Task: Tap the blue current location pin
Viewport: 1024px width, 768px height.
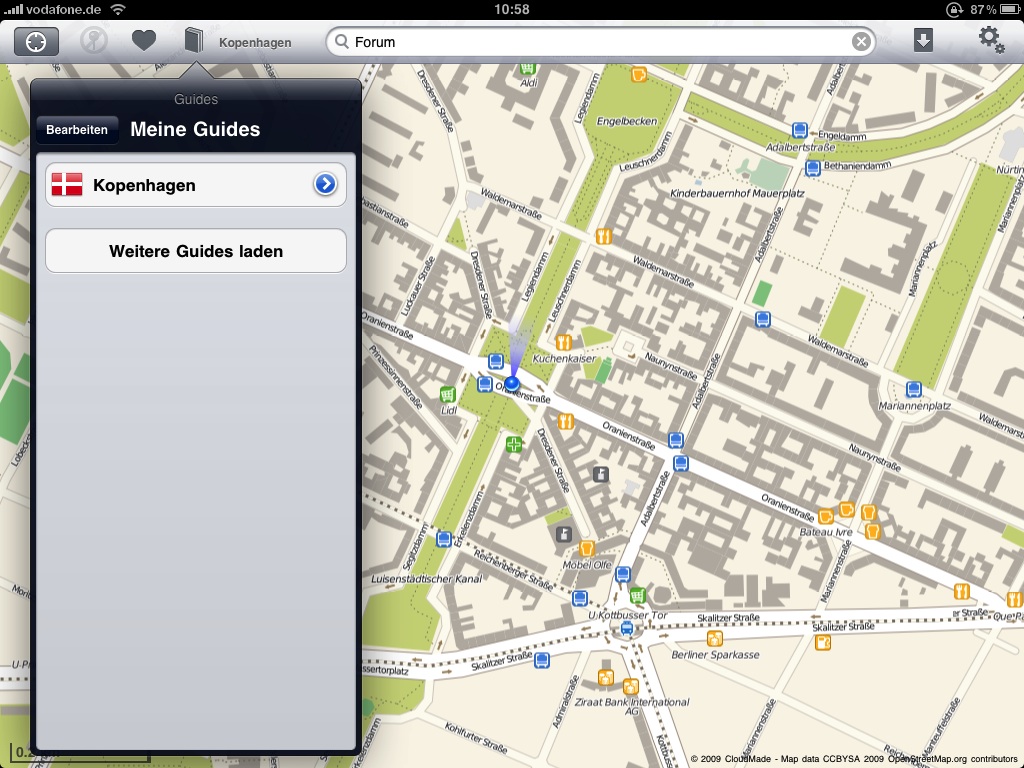Action: [x=512, y=382]
